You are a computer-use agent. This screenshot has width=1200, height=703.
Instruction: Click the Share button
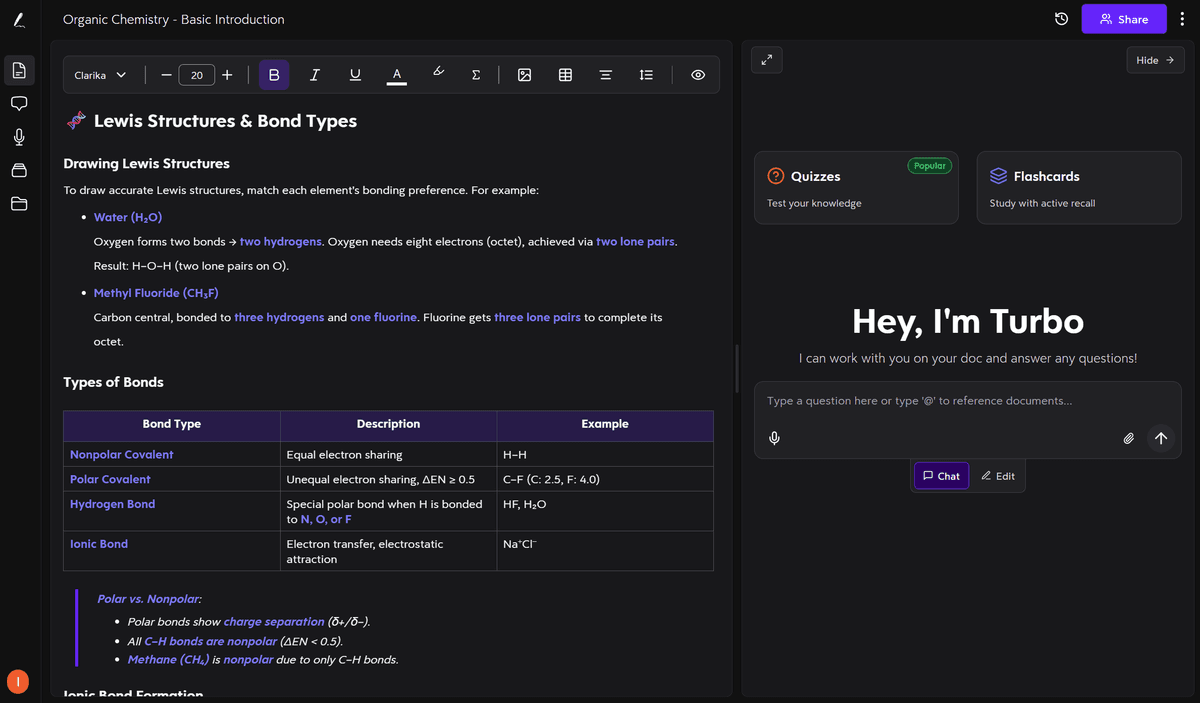1124,18
